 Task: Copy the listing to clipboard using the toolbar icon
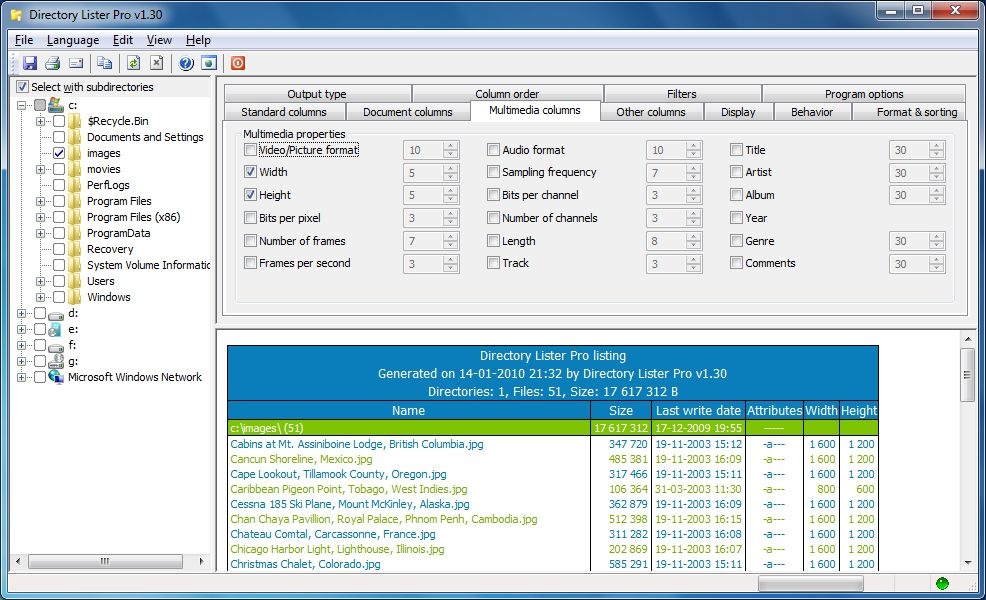105,63
